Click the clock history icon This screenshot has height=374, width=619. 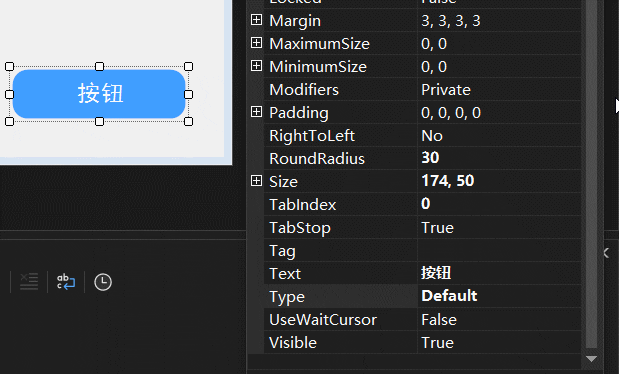coord(103,282)
